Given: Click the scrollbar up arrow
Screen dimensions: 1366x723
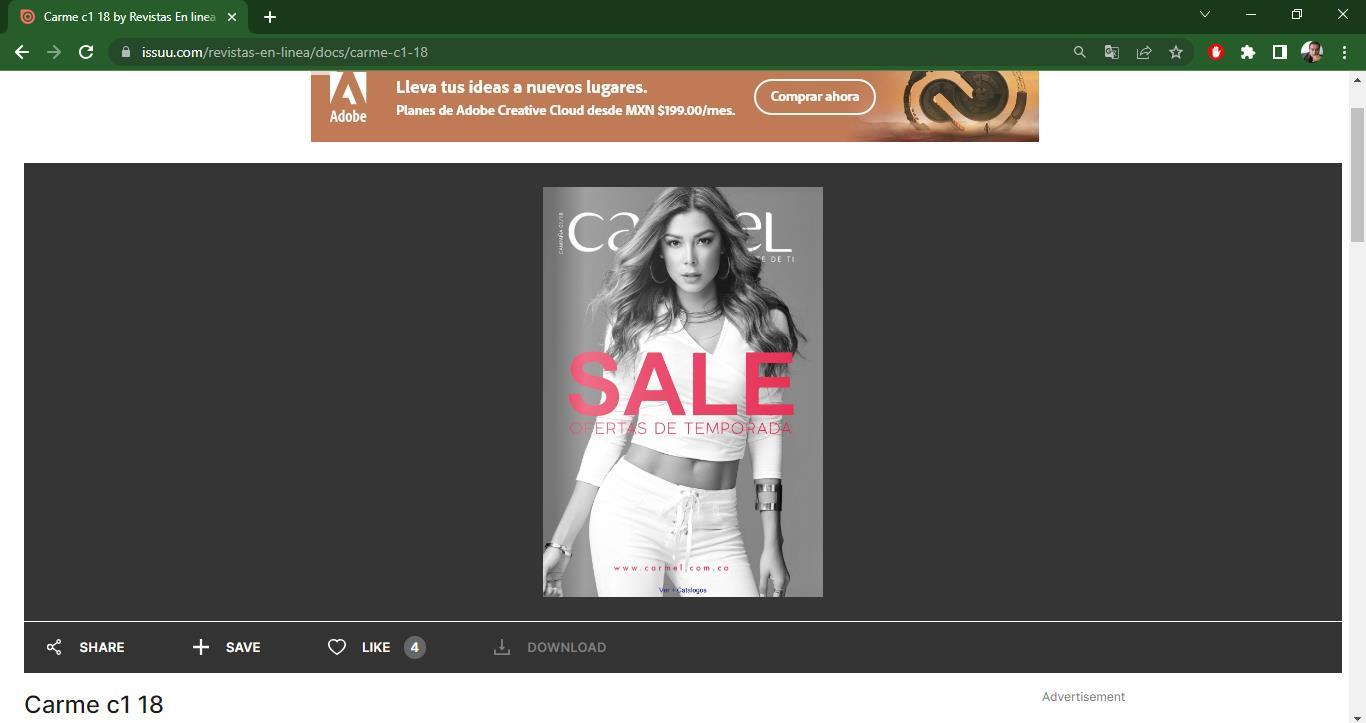Looking at the screenshot, I should point(1357,80).
